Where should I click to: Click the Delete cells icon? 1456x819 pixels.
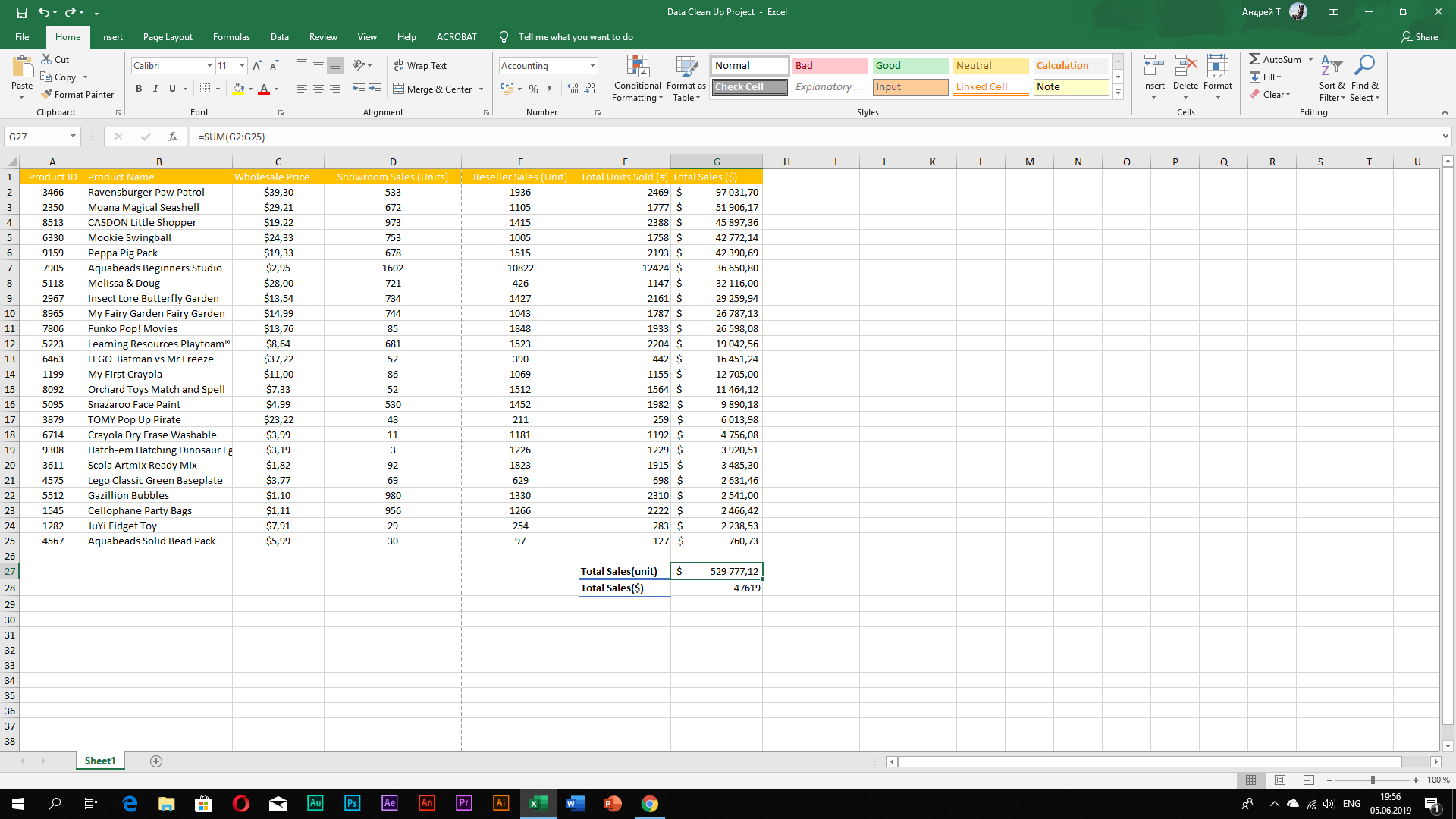point(1185,66)
